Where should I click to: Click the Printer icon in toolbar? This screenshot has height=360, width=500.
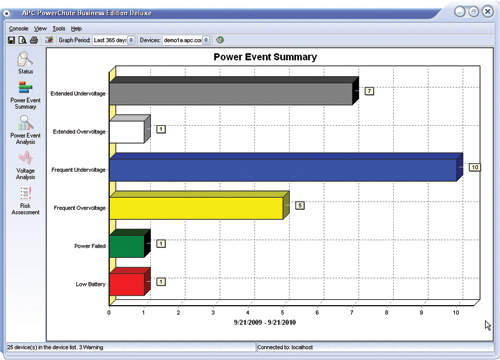point(34,40)
